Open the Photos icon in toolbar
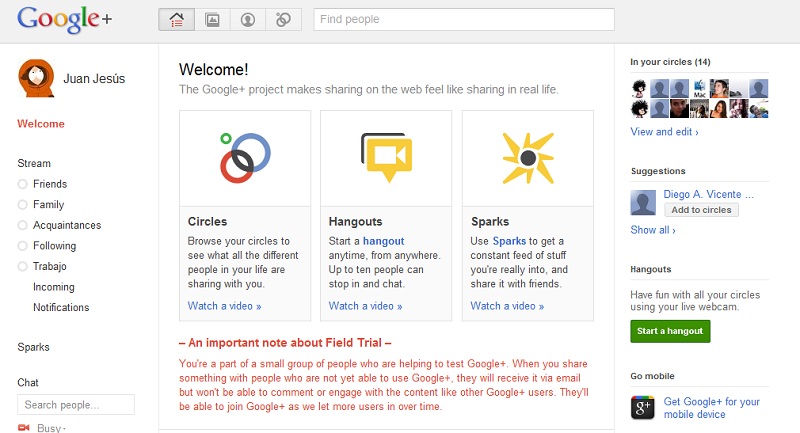Viewport: 800px width, 433px height. (x=212, y=20)
